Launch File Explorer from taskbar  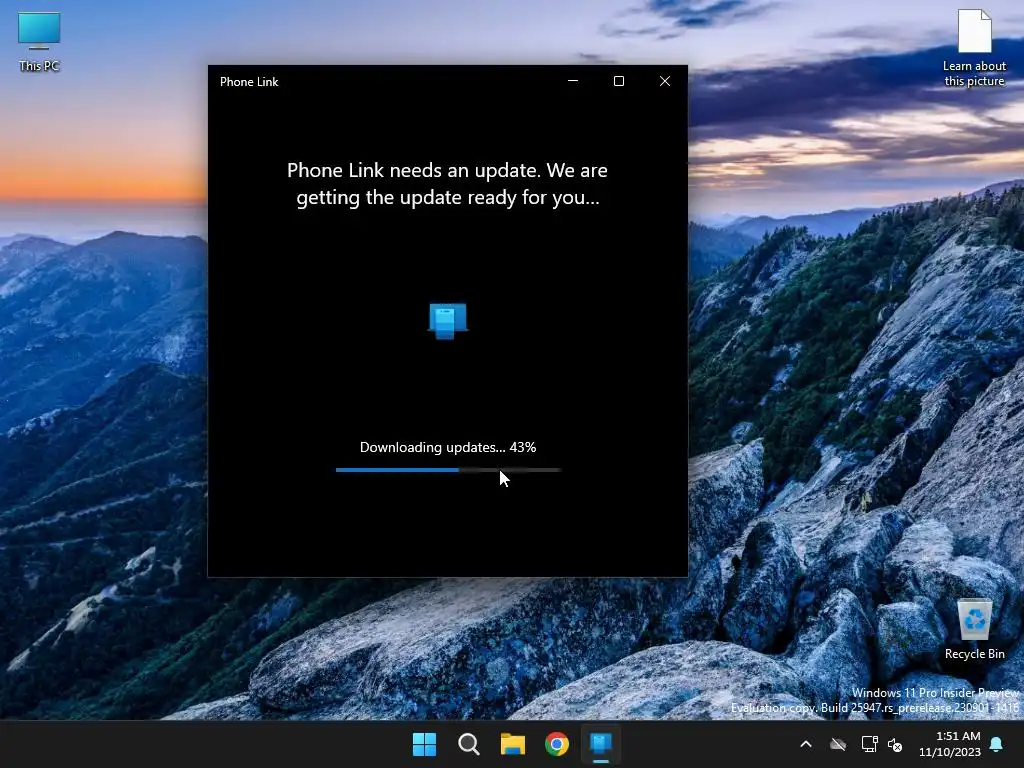[513, 744]
